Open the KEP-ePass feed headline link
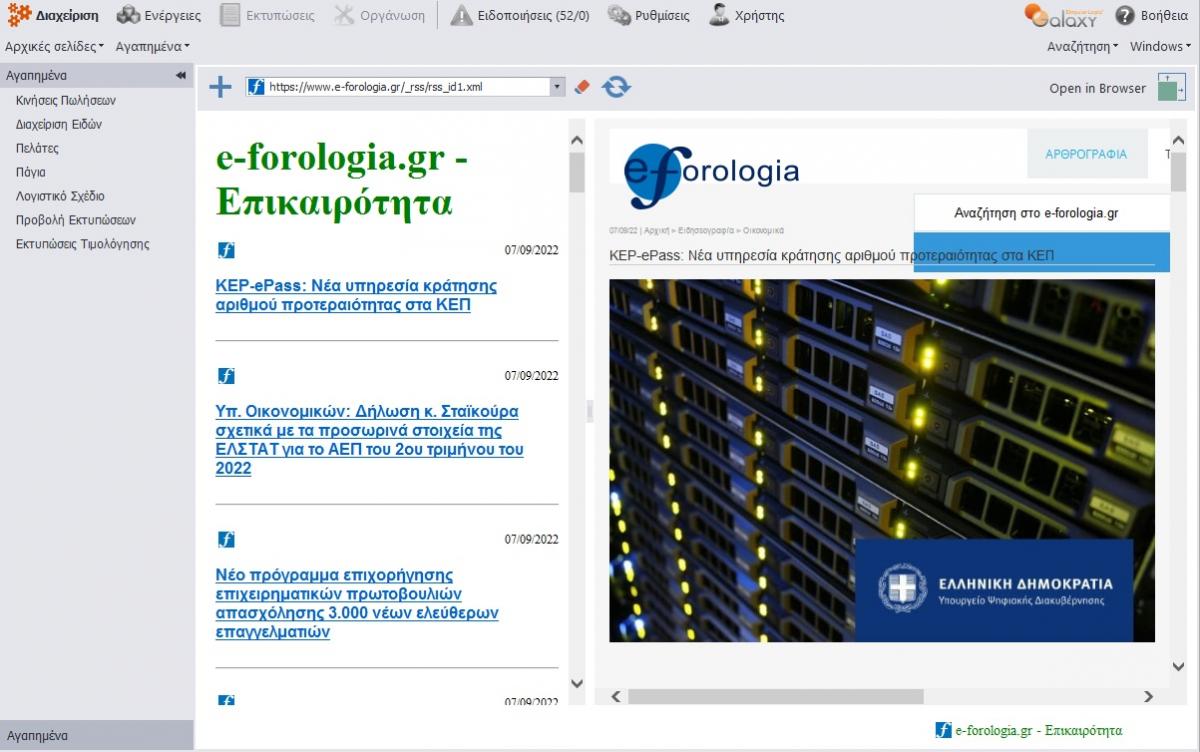The image size is (1200, 752). (356, 295)
